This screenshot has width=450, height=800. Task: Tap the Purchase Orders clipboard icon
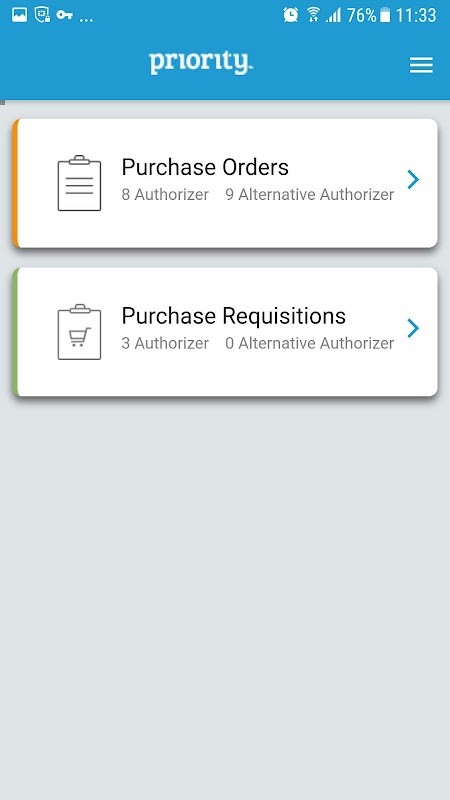click(x=79, y=183)
